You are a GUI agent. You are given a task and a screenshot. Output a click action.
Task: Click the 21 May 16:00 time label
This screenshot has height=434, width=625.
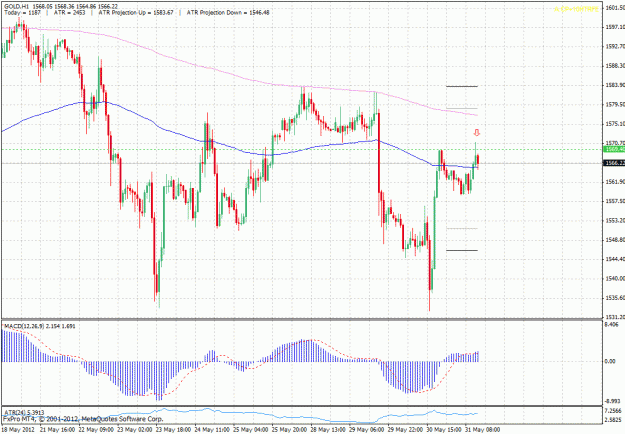point(56,430)
